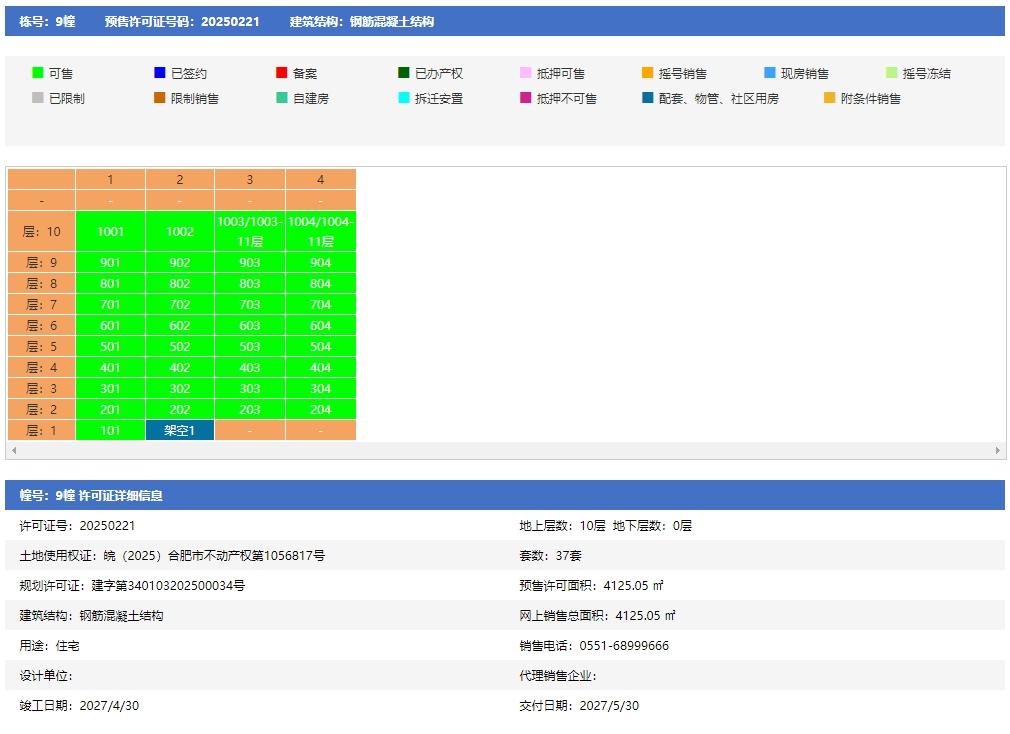Viewport: 1010px width, 734px height.
Task: Click the 附条件销售 legend swatch
Action: 830,98
